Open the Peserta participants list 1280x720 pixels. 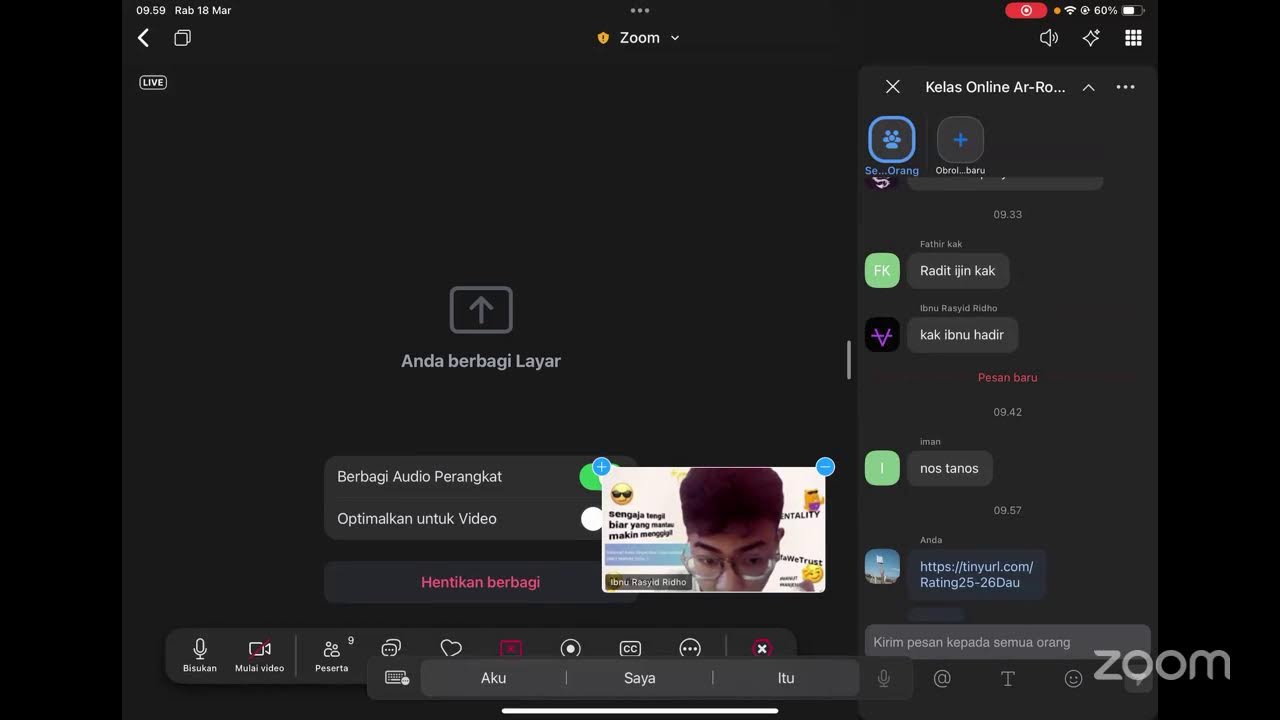click(x=333, y=655)
